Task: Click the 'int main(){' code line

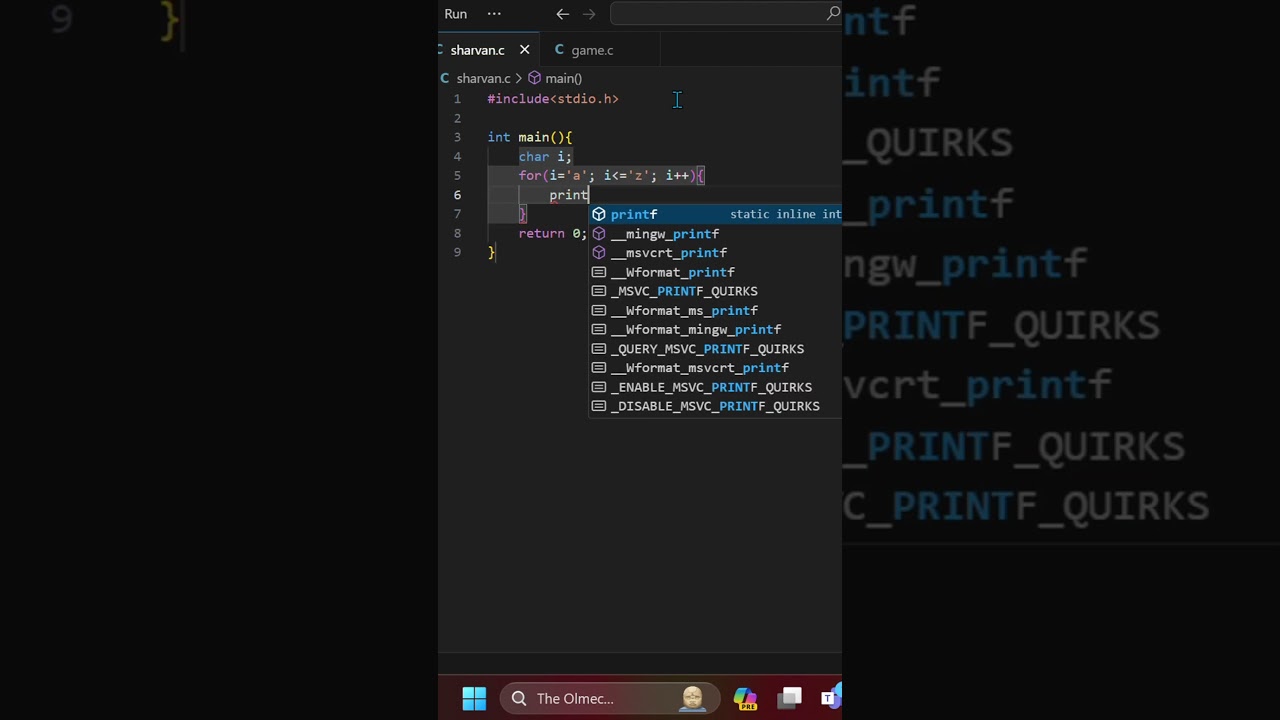Action: coord(530,137)
